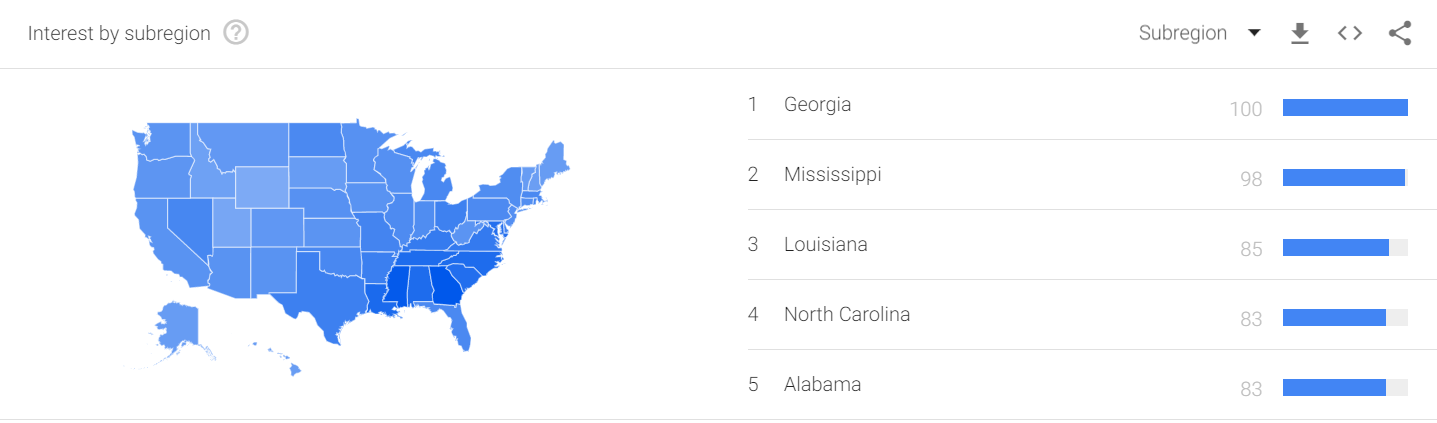Download the subregion data as CSV
This screenshot has width=1437, height=423.
[x=1299, y=33]
